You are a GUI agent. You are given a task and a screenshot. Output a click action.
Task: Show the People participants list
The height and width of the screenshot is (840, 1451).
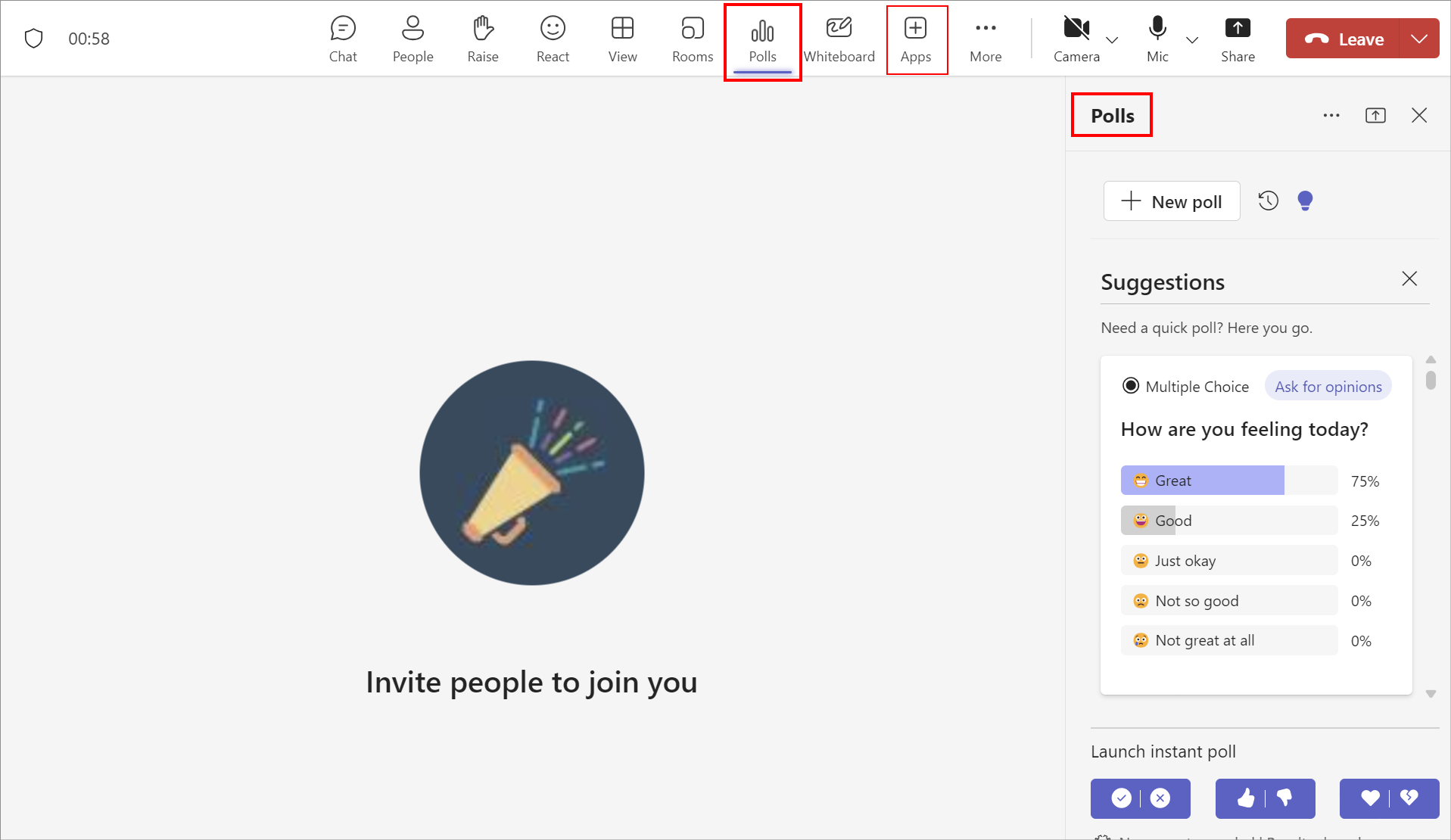tap(413, 39)
